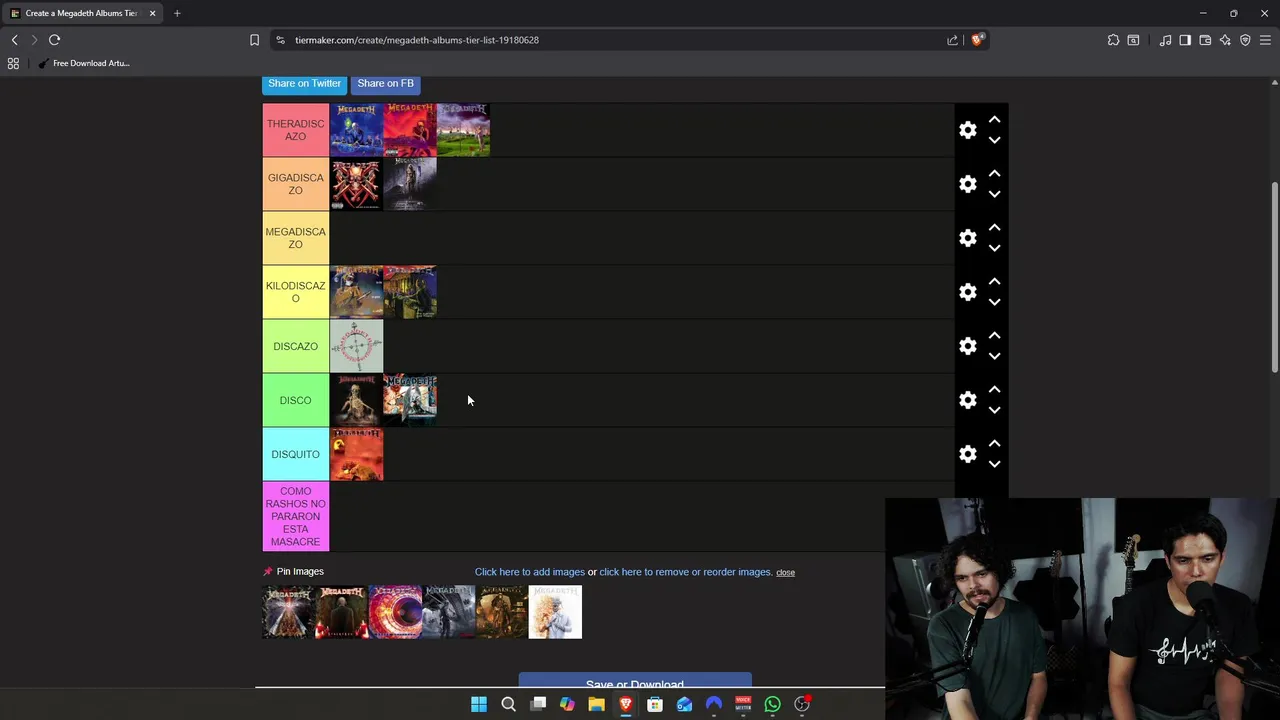Click the Share on FB button
This screenshot has width=1280, height=720.
[385, 84]
